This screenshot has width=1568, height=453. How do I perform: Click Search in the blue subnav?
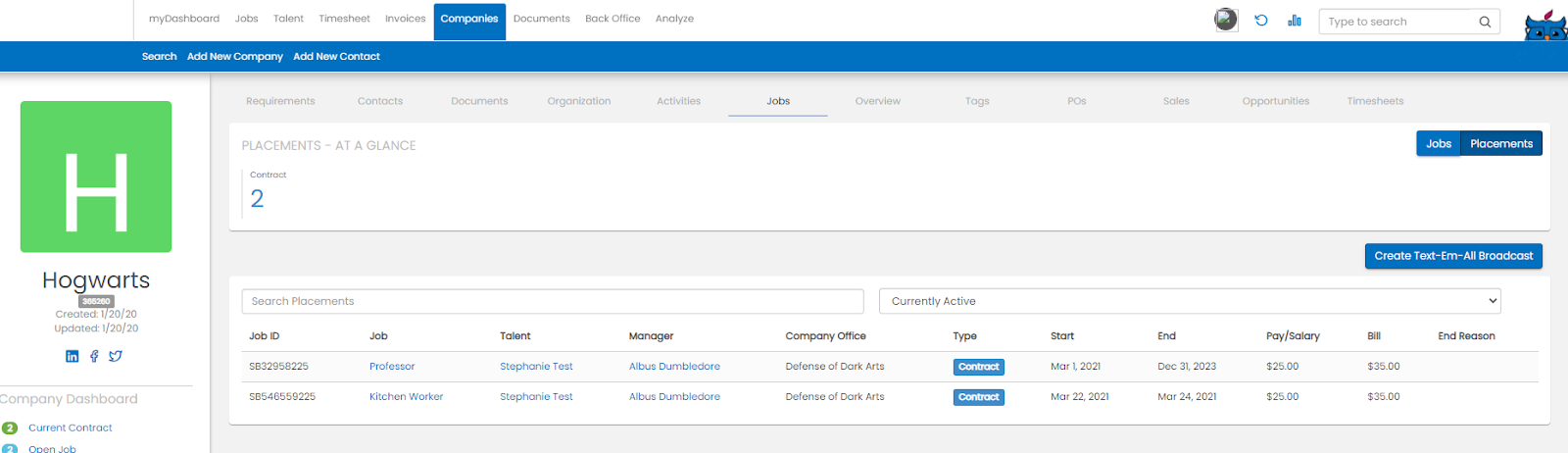159,56
